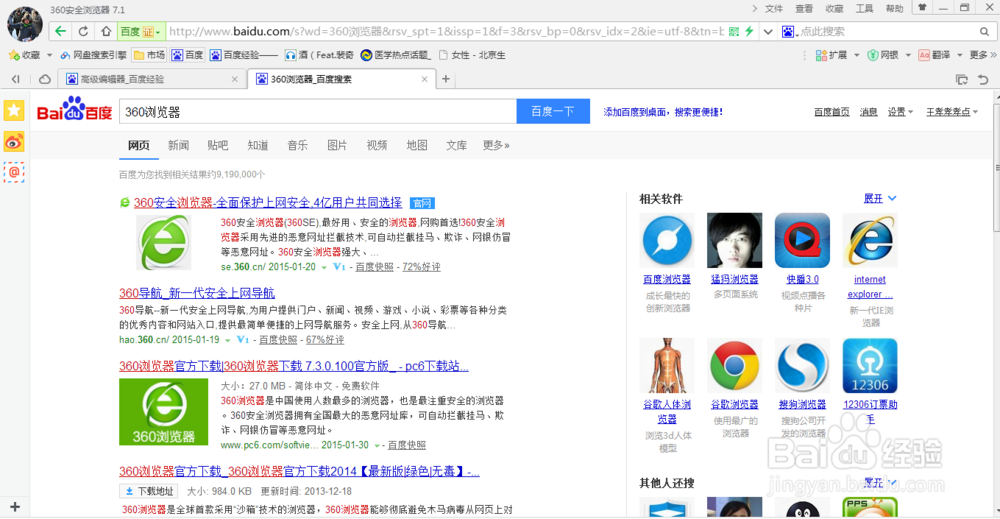Go to the browser home page icon
This screenshot has width=1000, height=519.
tap(106, 31)
